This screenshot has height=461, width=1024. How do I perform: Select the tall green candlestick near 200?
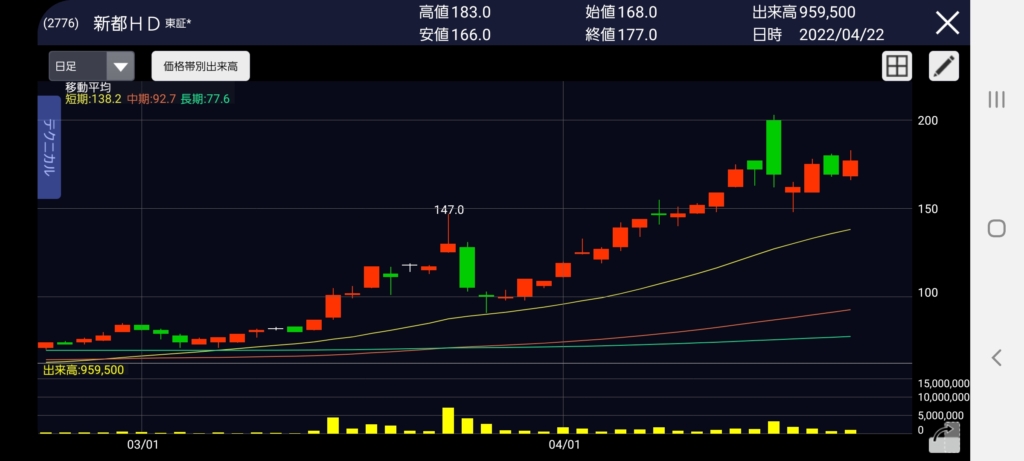pos(773,147)
